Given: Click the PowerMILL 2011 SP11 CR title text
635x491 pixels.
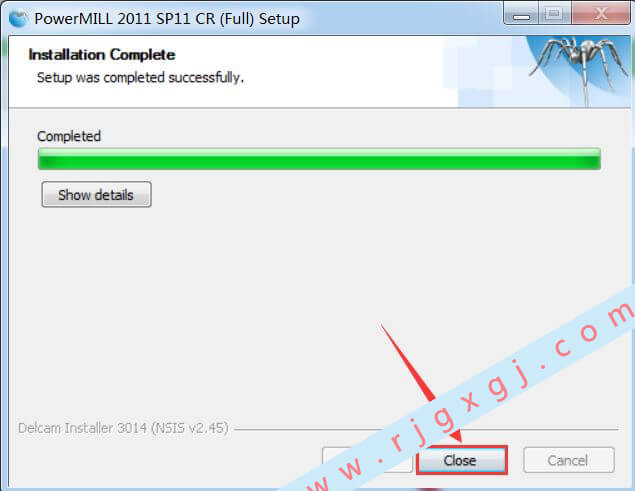Looking at the screenshot, I should tap(167, 19).
